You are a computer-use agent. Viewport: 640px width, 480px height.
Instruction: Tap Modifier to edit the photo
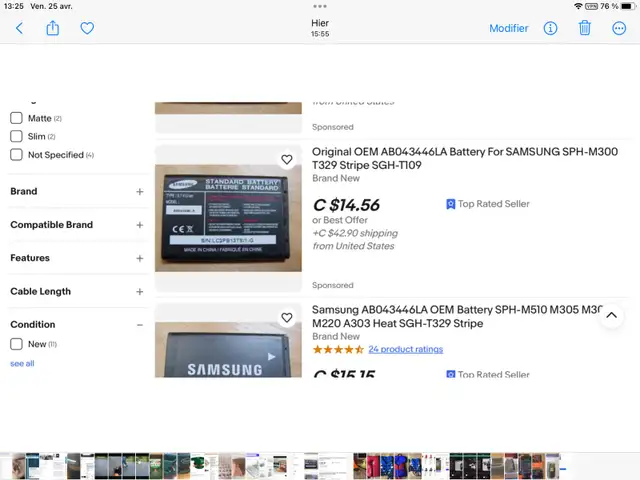(x=509, y=28)
